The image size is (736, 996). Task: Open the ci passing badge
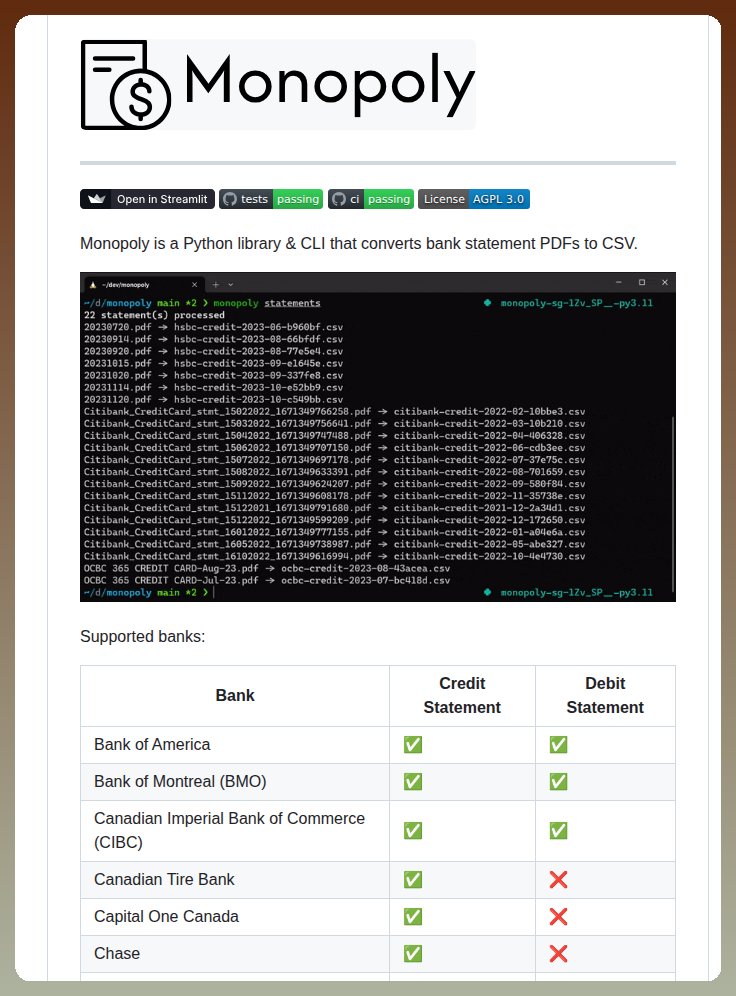point(371,199)
